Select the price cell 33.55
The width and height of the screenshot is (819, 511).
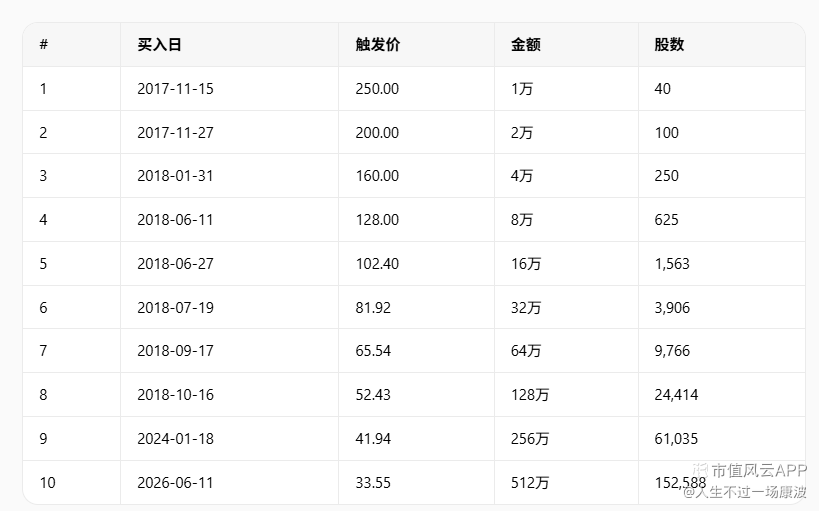373,482
